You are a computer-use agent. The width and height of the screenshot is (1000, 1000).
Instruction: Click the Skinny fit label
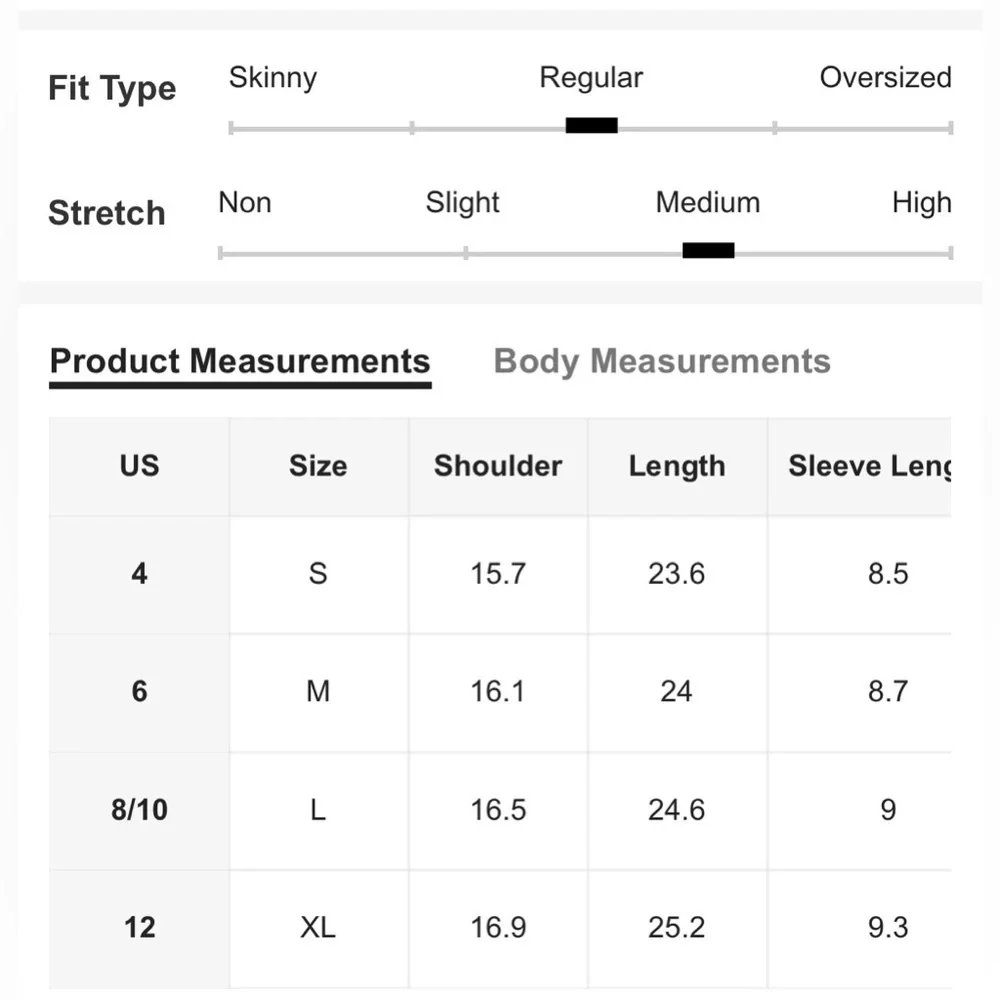tap(273, 78)
